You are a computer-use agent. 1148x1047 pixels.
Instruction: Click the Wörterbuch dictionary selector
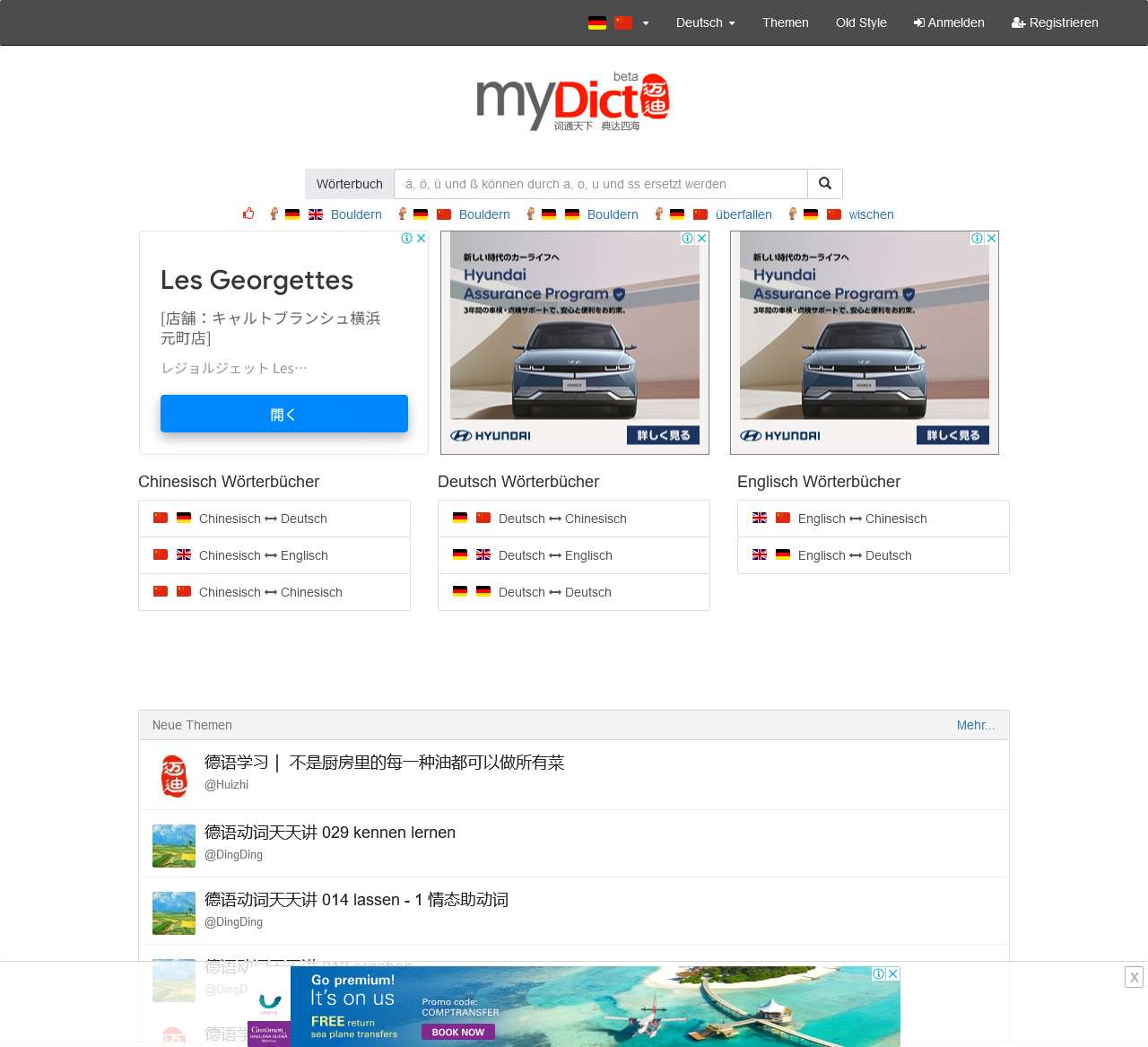point(349,184)
